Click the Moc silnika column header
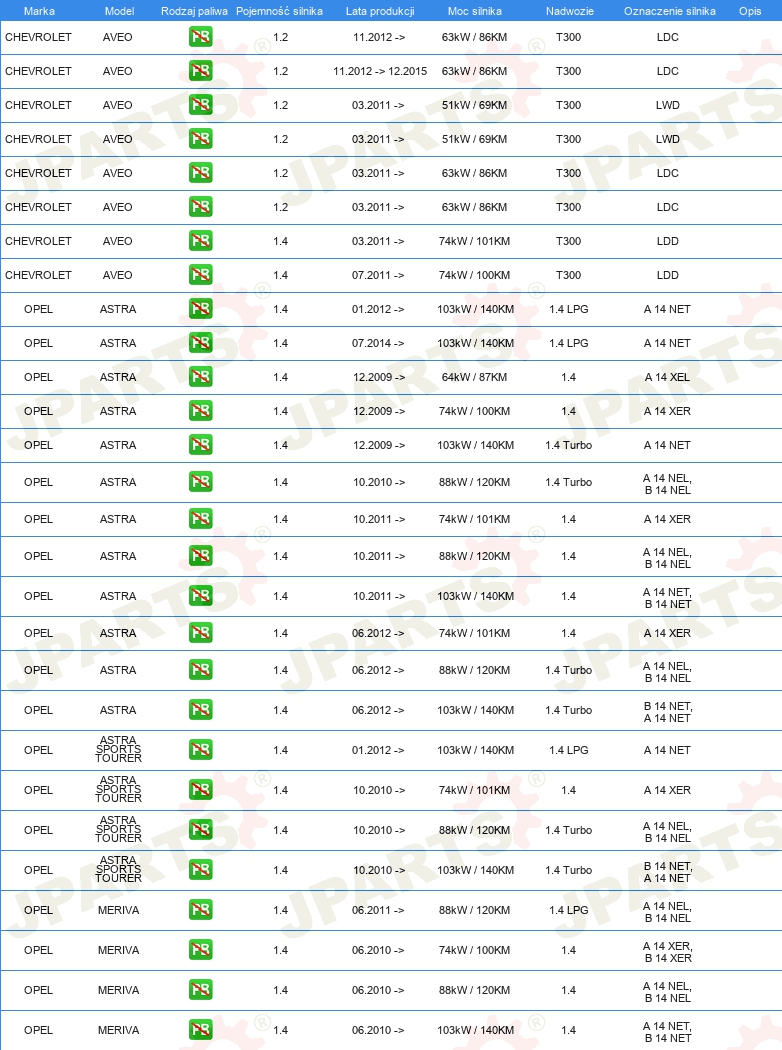Screen dimensions: 782x1050 coord(475,11)
